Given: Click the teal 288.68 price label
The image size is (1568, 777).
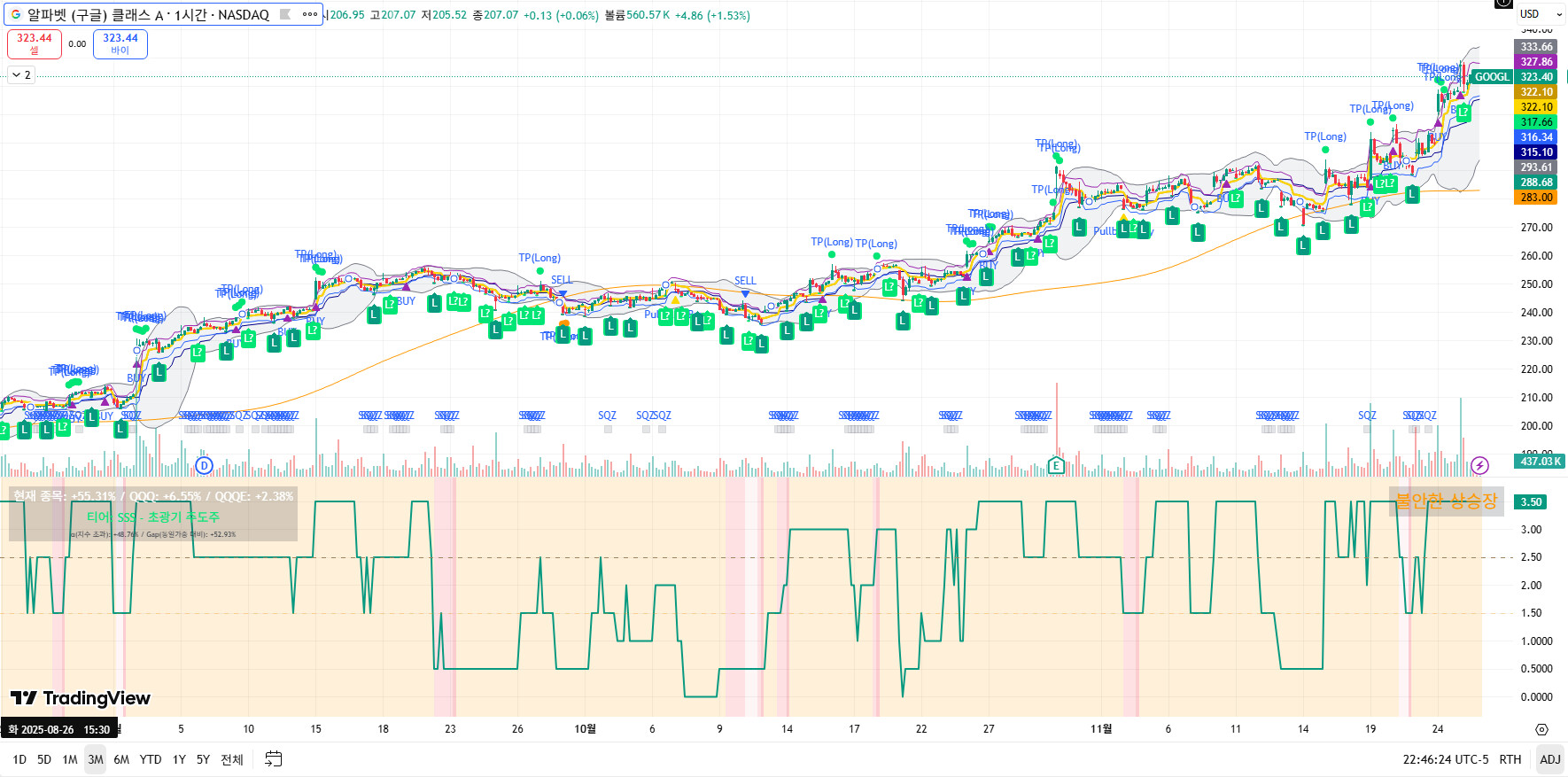Looking at the screenshot, I should (x=1536, y=183).
